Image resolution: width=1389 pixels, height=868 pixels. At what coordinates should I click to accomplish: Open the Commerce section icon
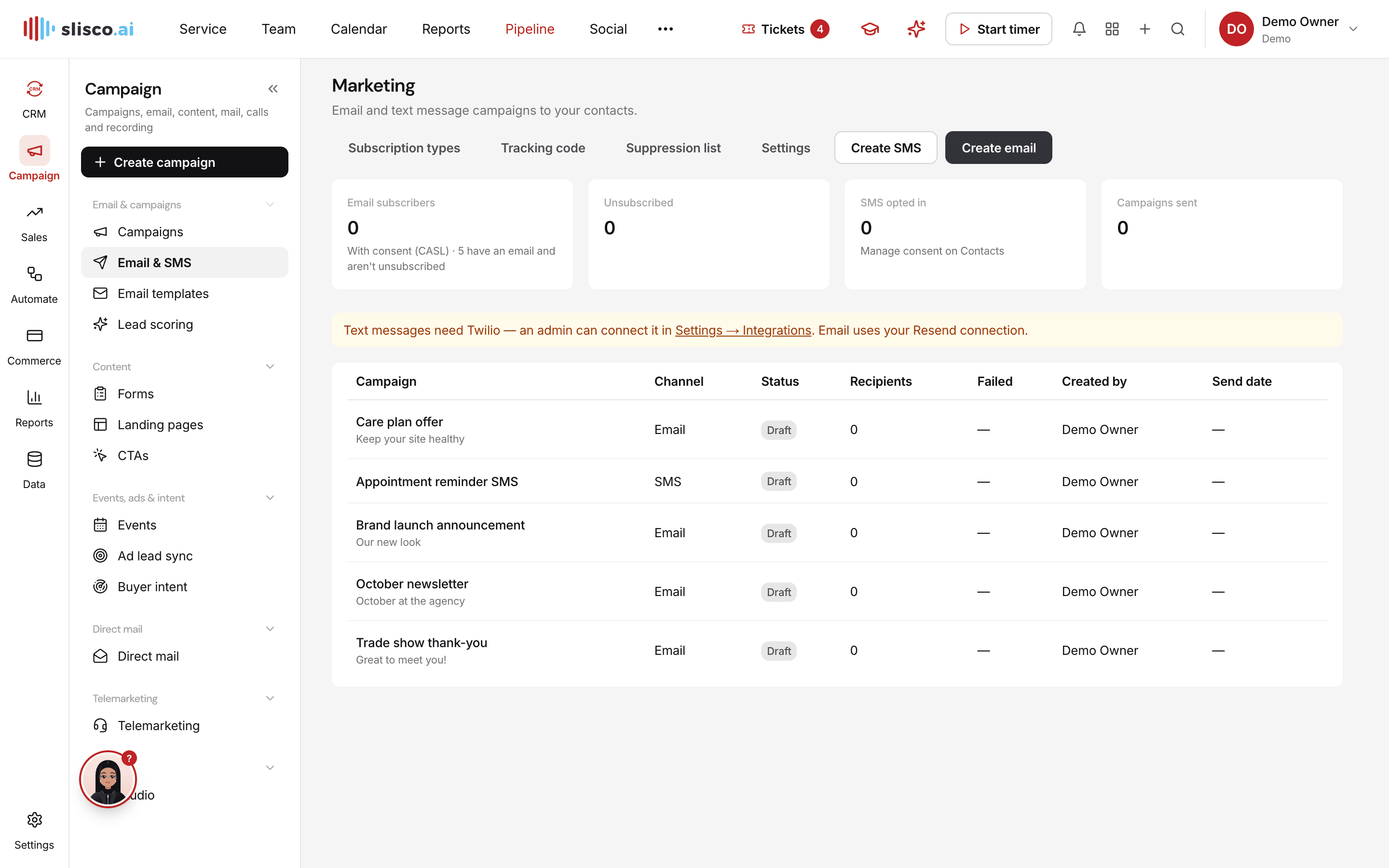click(x=34, y=347)
